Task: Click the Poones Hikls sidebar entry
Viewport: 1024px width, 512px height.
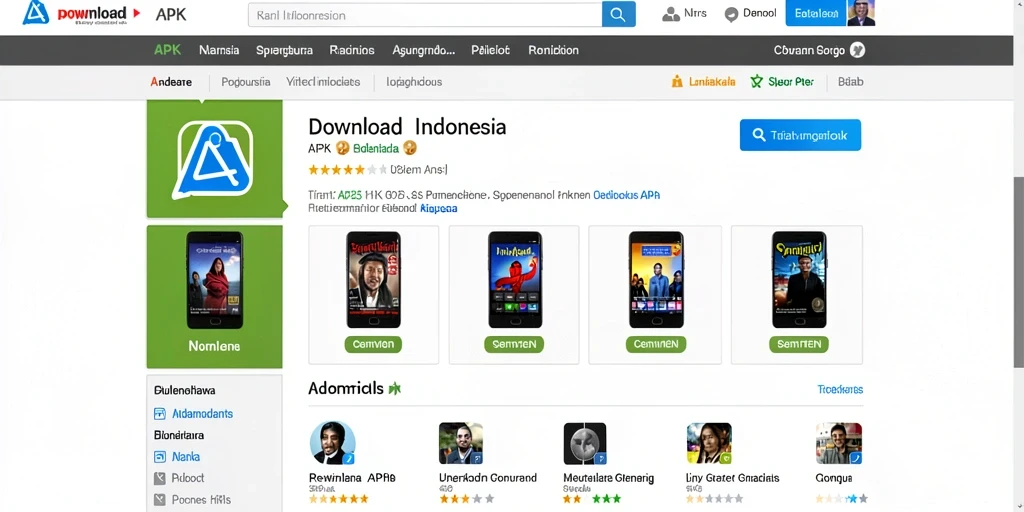Action: (x=201, y=500)
